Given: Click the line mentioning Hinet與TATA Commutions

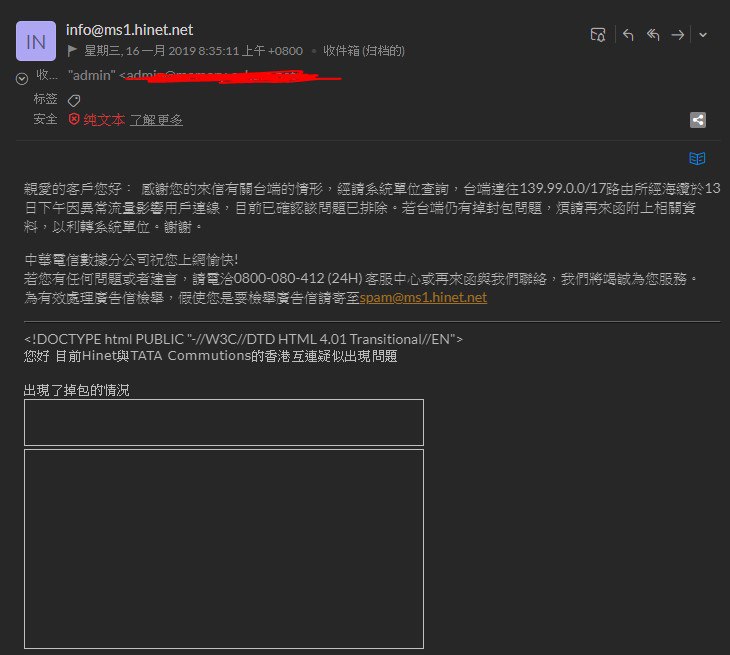Looking at the screenshot, I should [x=210, y=356].
